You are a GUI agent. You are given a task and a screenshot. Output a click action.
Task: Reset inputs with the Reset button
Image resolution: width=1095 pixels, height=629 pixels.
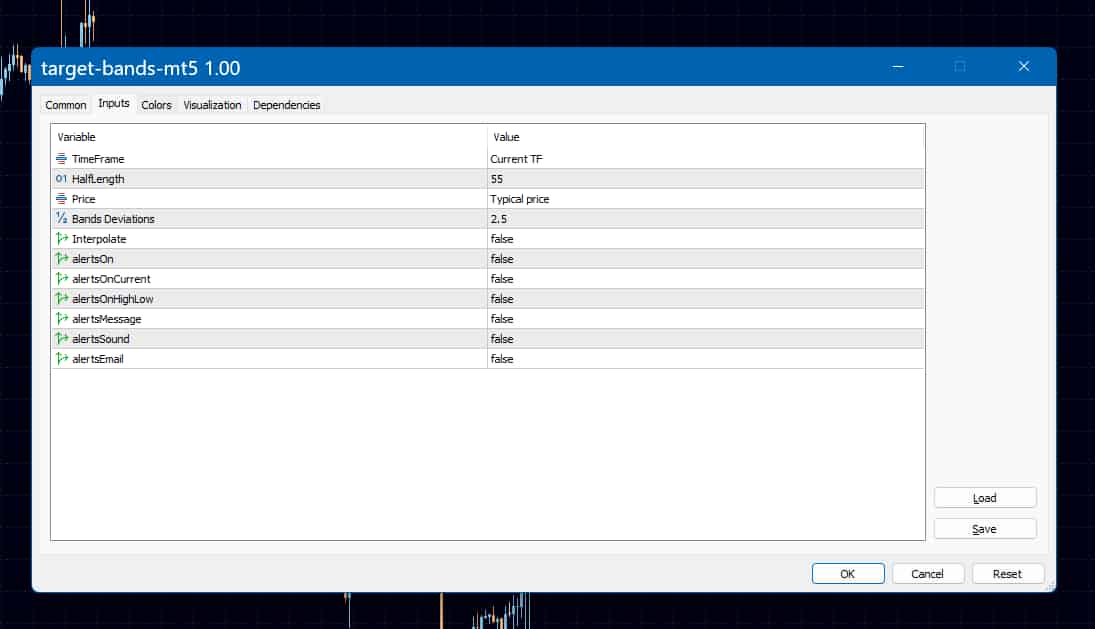tap(1007, 574)
